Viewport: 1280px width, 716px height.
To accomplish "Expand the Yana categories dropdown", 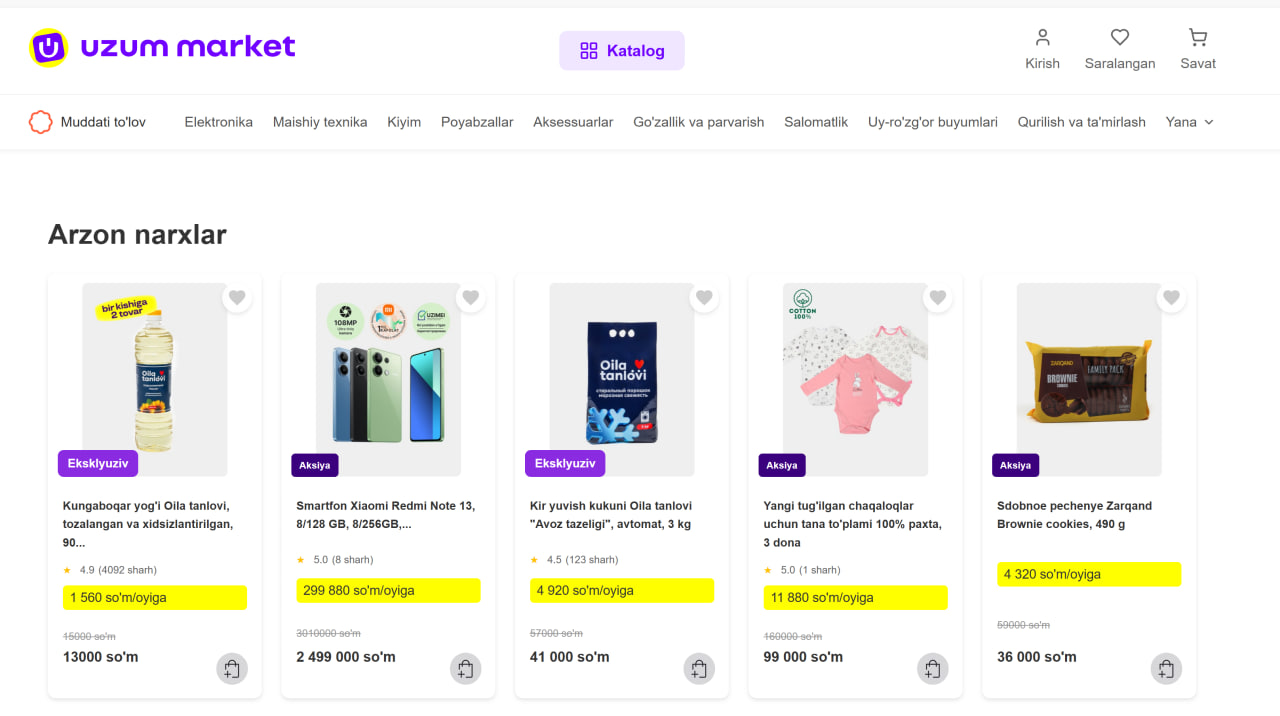I will pyautogui.click(x=1189, y=122).
